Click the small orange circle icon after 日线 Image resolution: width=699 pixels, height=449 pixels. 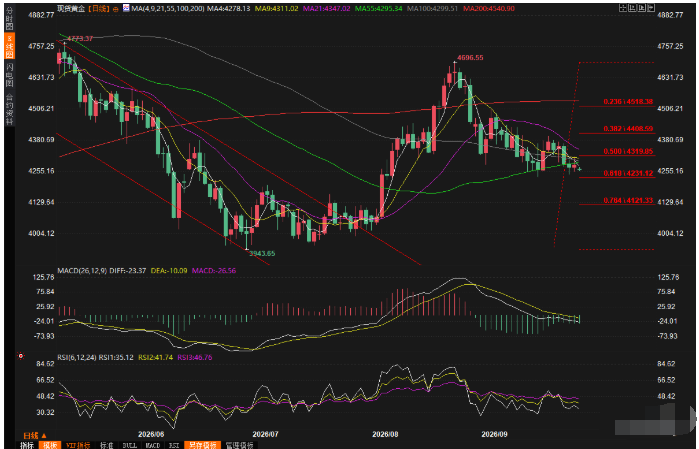click(x=116, y=9)
